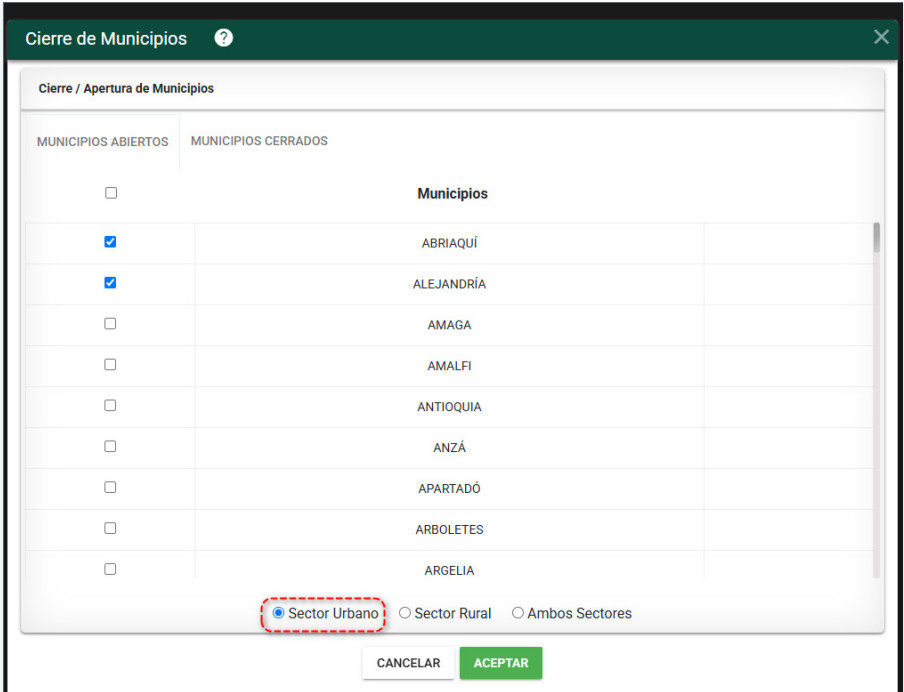Image resolution: width=904 pixels, height=692 pixels.
Task: Check the AMAGA checkbox
Action: point(110,324)
